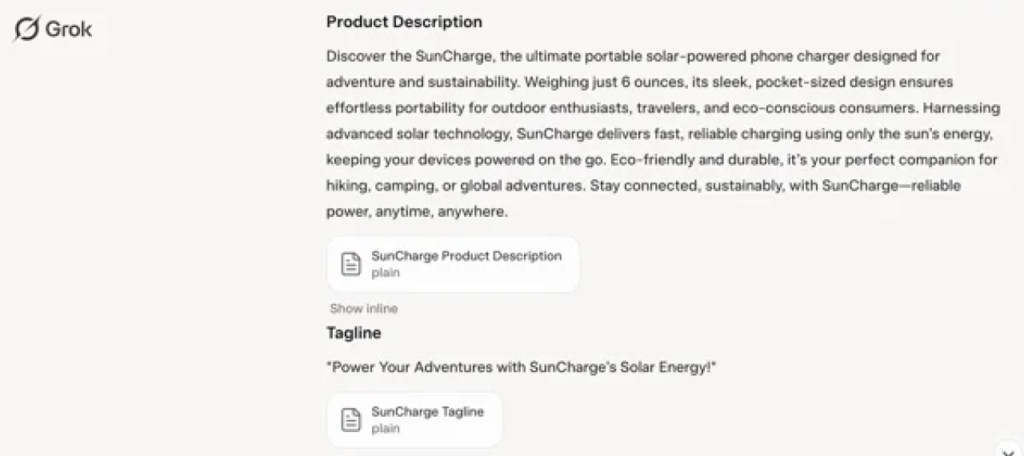Click the Grok wordmark text

[69, 30]
